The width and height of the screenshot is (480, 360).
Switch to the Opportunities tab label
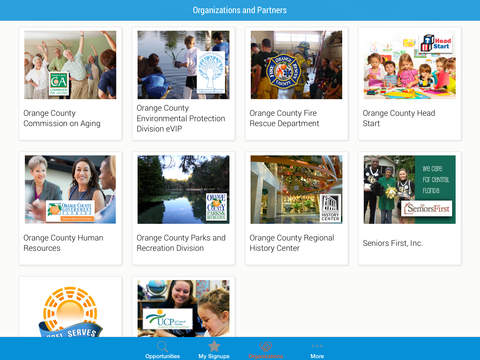162,356
